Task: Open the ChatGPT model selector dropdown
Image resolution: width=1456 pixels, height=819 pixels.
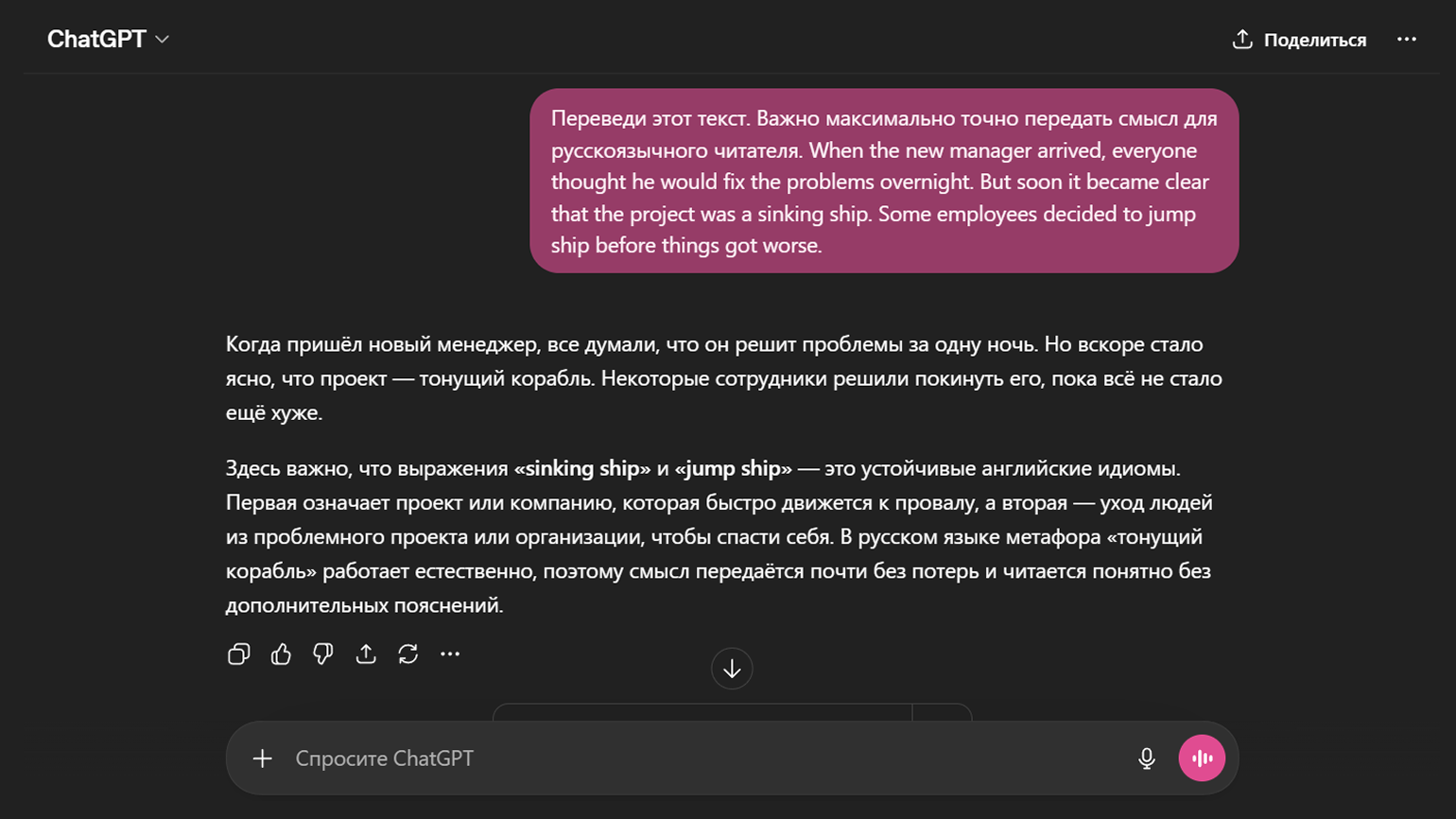Action: click(x=108, y=40)
